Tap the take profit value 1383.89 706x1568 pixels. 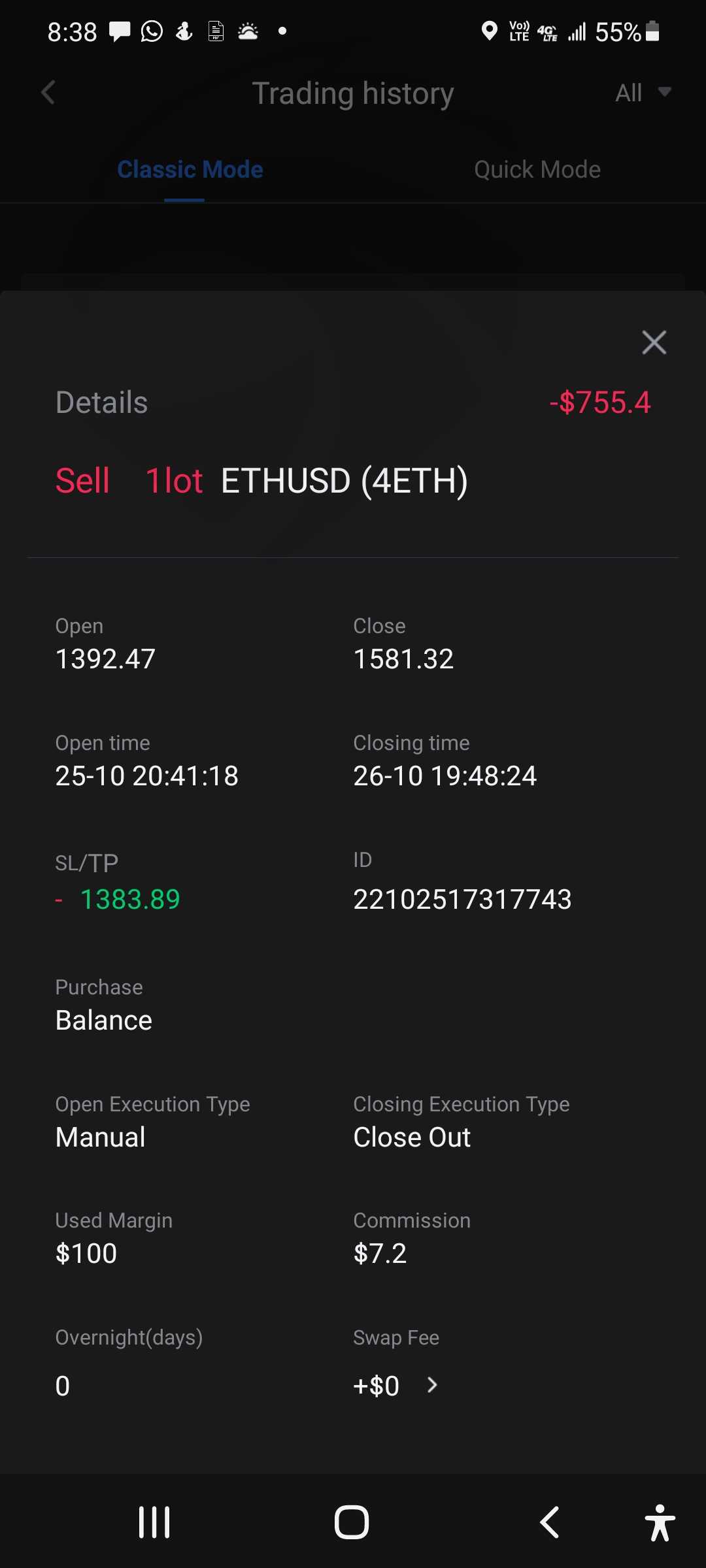click(x=130, y=900)
